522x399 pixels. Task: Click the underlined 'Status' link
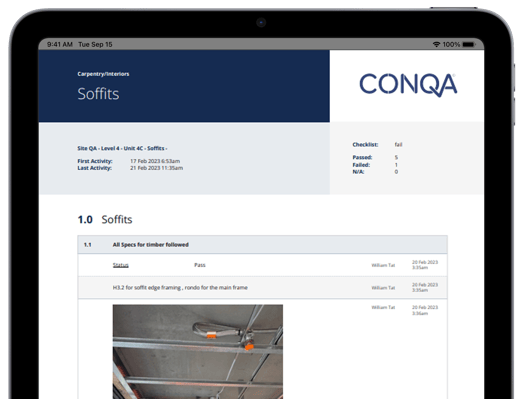[x=121, y=265]
